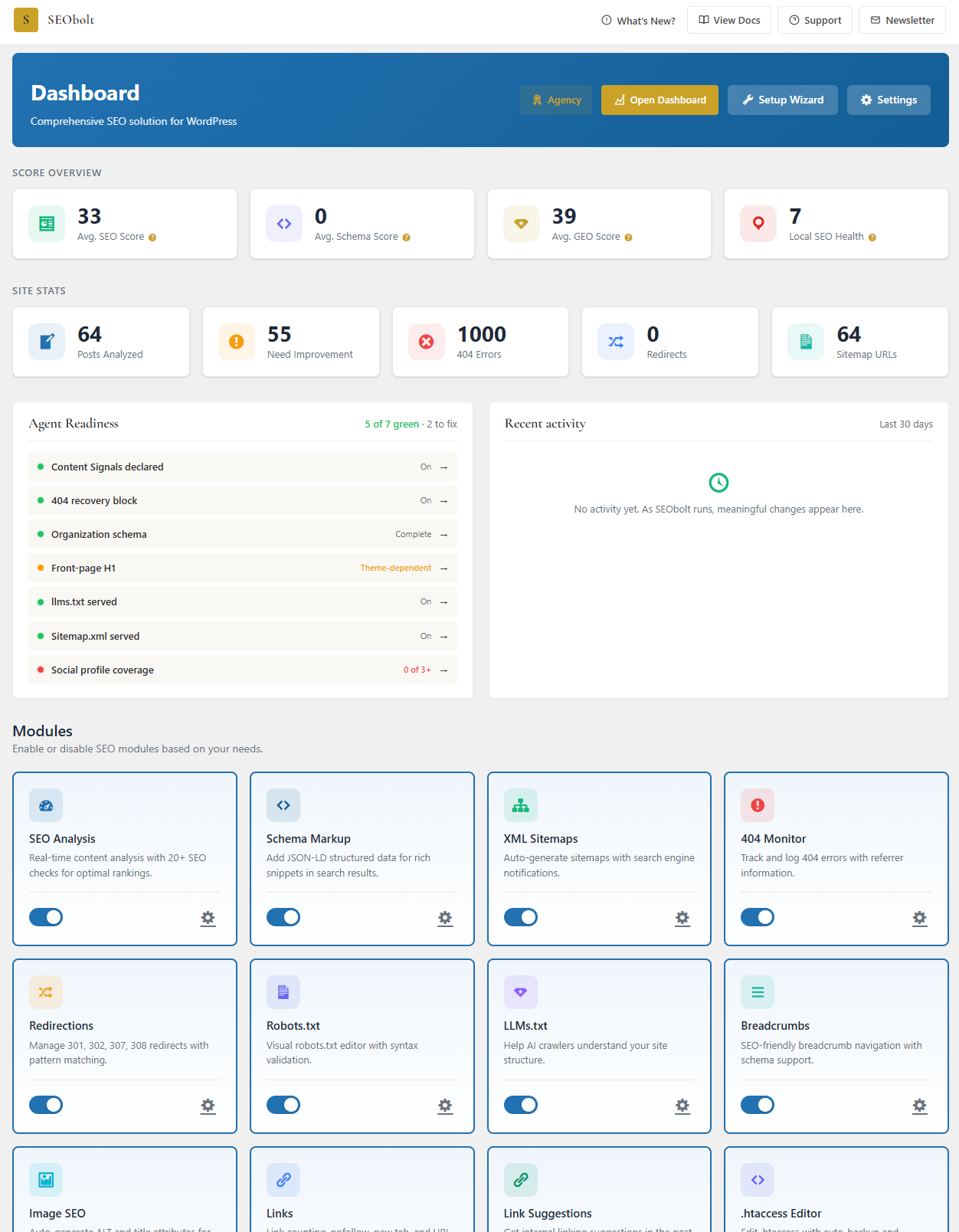Click the 404 Errors red cross icon
The height and width of the screenshot is (1232, 959).
(x=427, y=342)
